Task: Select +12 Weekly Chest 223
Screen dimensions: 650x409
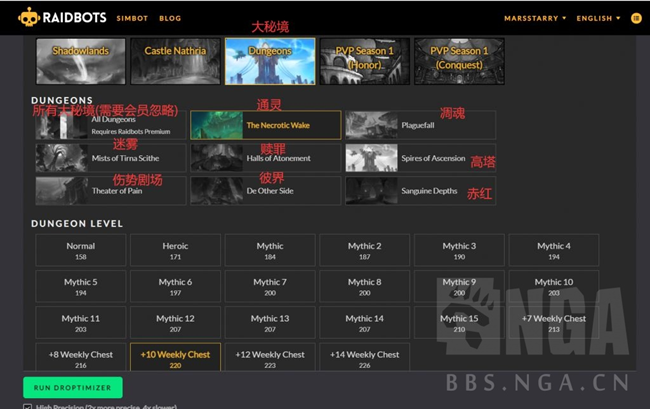Action: (x=270, y=357)
